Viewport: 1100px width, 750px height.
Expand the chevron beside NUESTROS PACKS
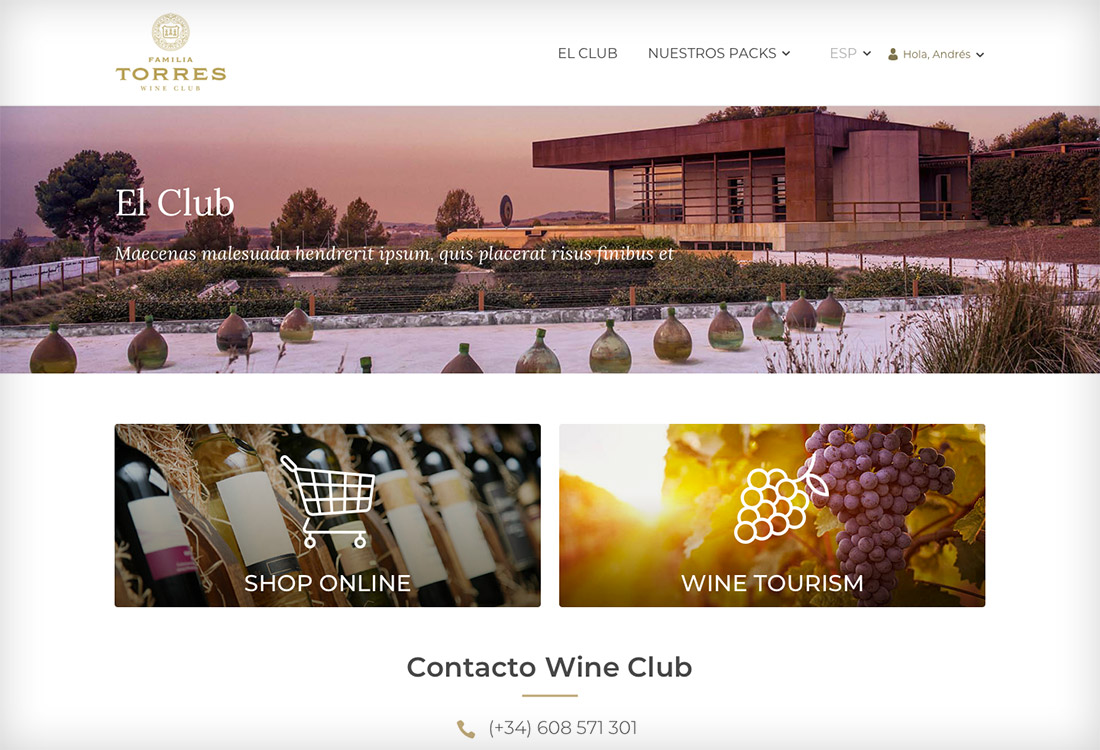point(786,53)
